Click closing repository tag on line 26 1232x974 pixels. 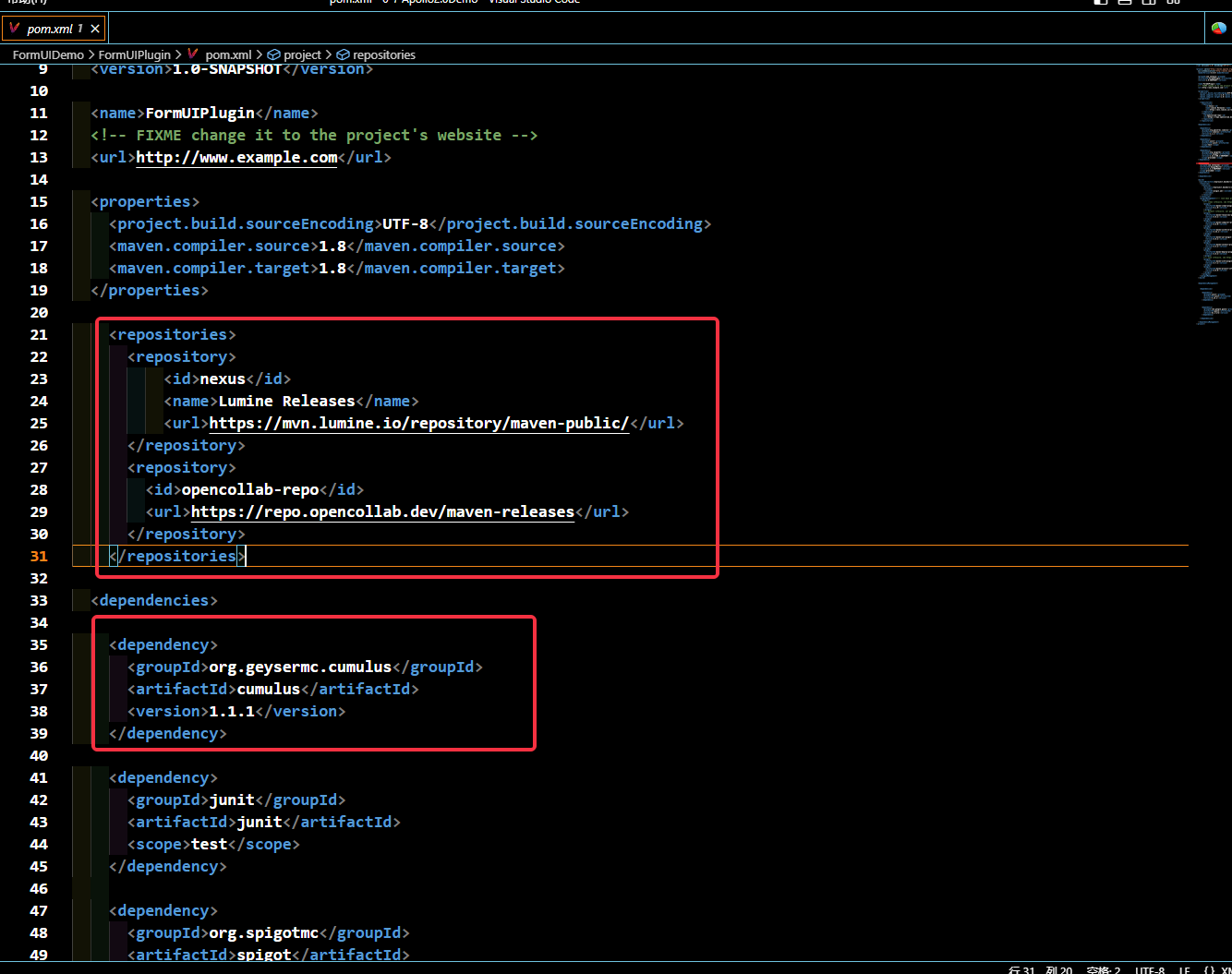point(187,445)
